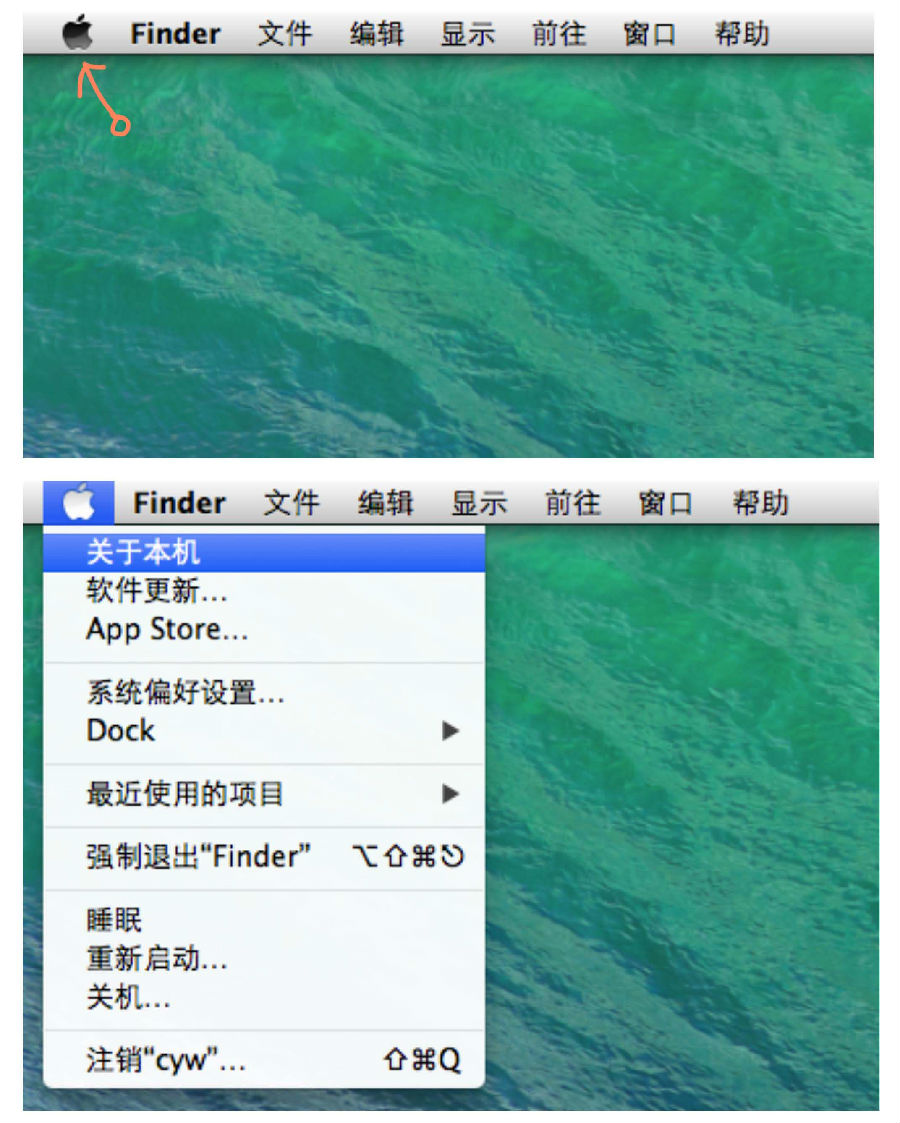Expand the 最近使用的项目 submenu arrow
The width and height of the screenshot is (900, 1123).
tap(450, 794)
